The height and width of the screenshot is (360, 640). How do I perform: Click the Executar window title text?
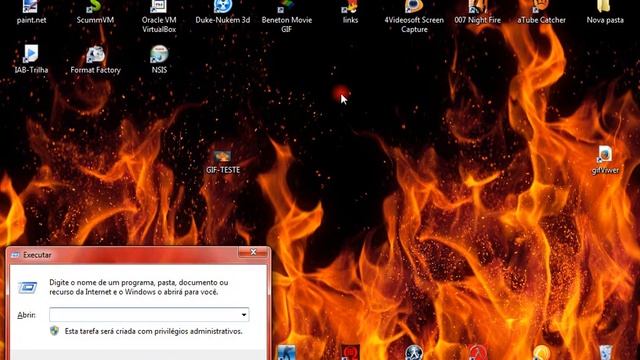point(37,255)
